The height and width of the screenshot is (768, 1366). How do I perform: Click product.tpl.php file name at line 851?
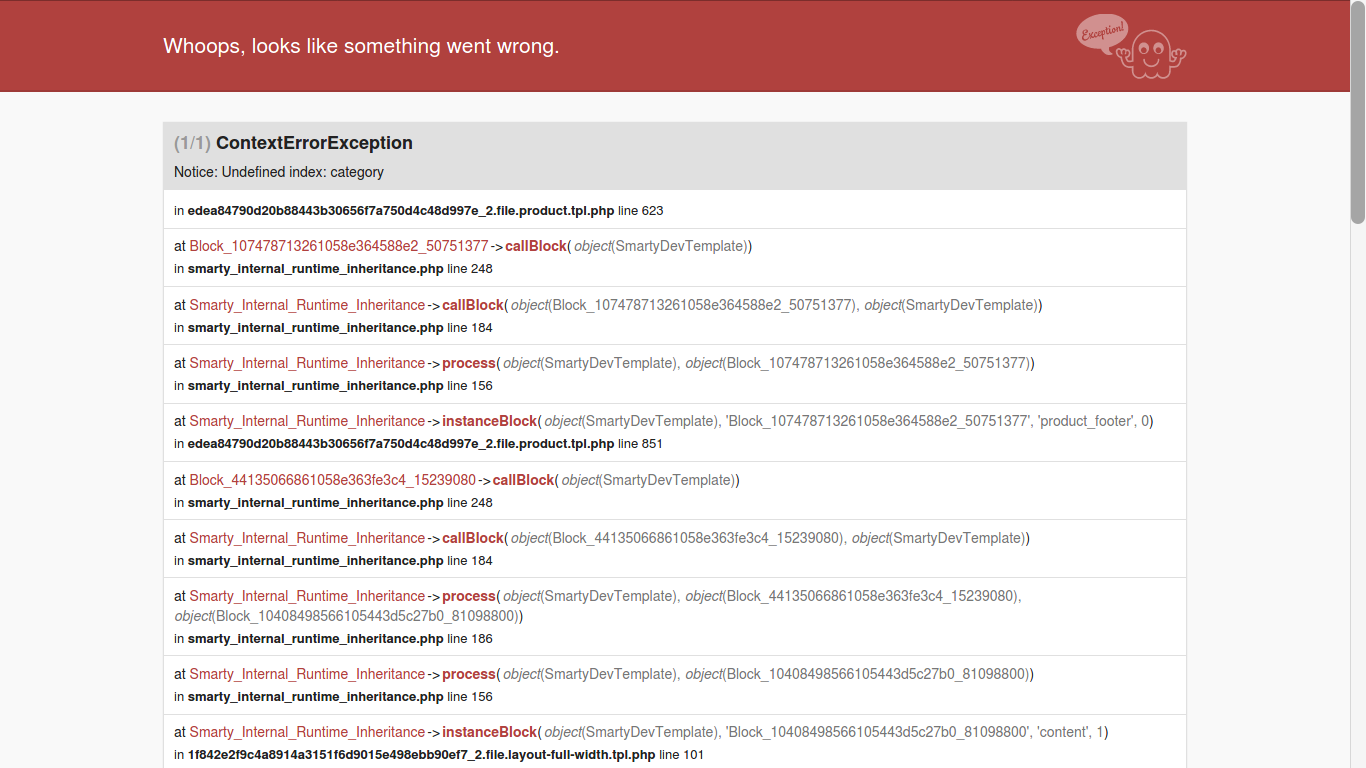pos(401,444)
